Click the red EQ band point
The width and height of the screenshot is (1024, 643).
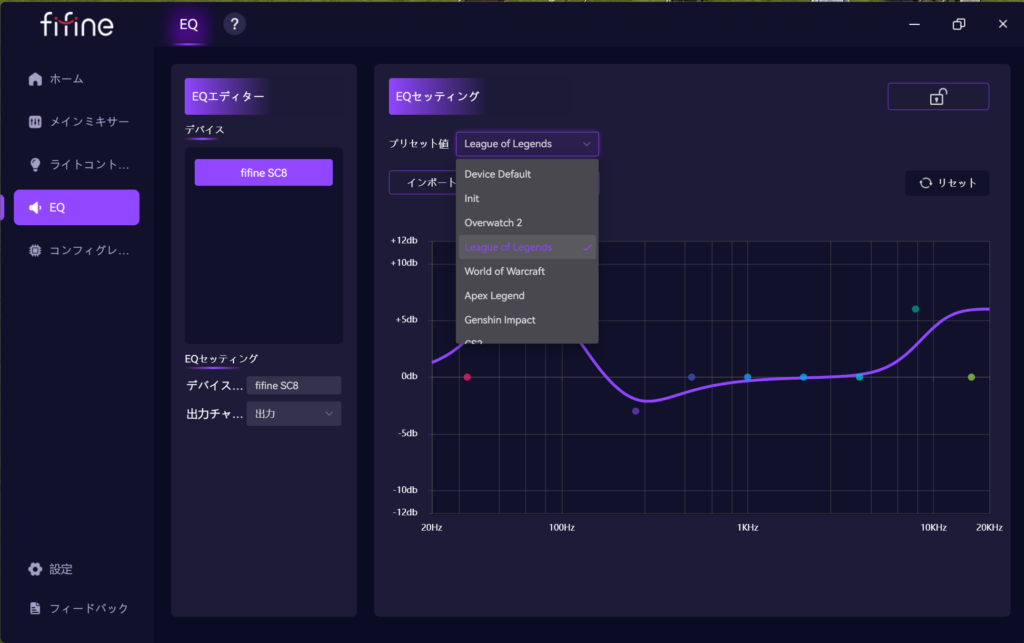(x=467, y=377)
